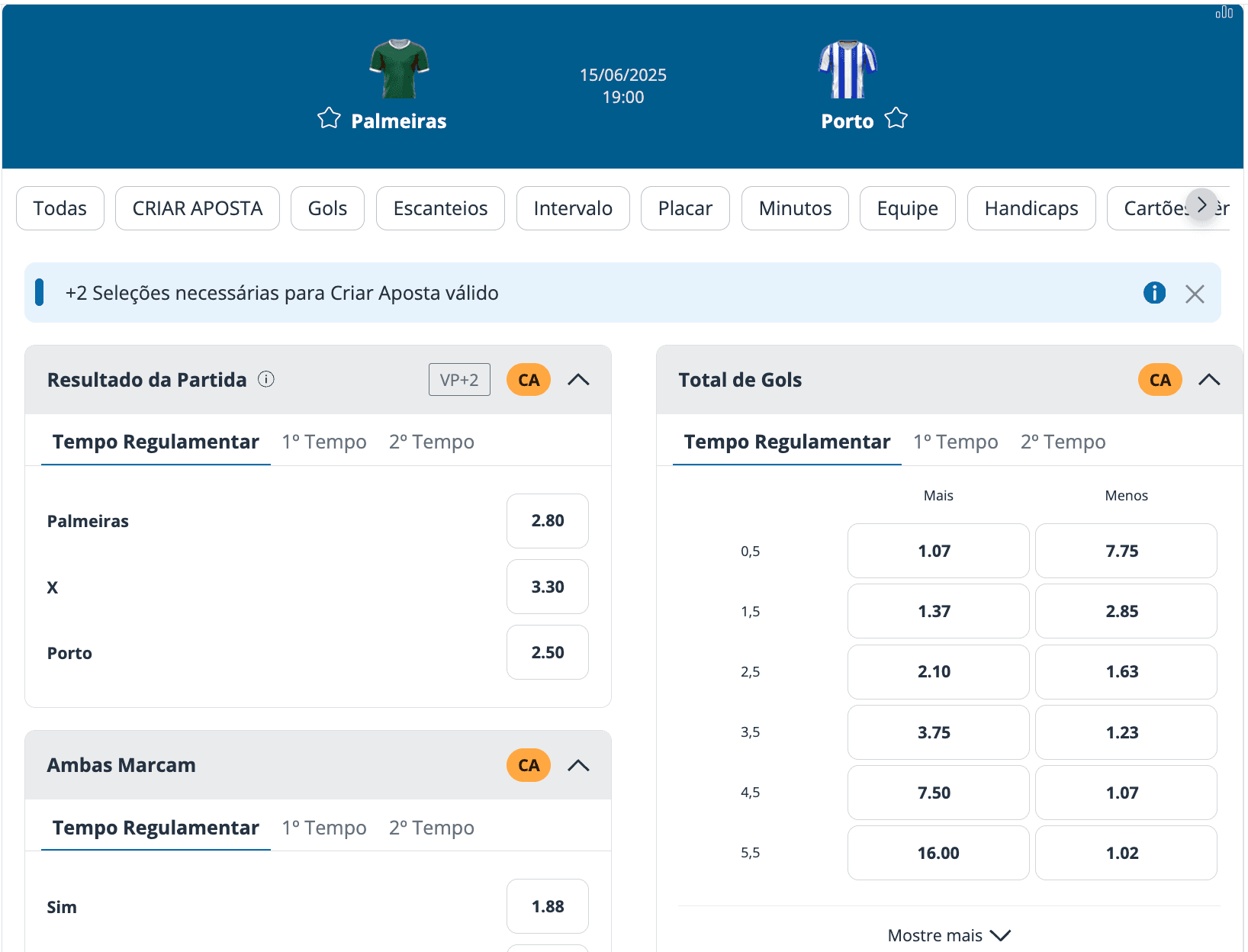Open info icon in Criar Aposta banner

(x=1155, y=293)
